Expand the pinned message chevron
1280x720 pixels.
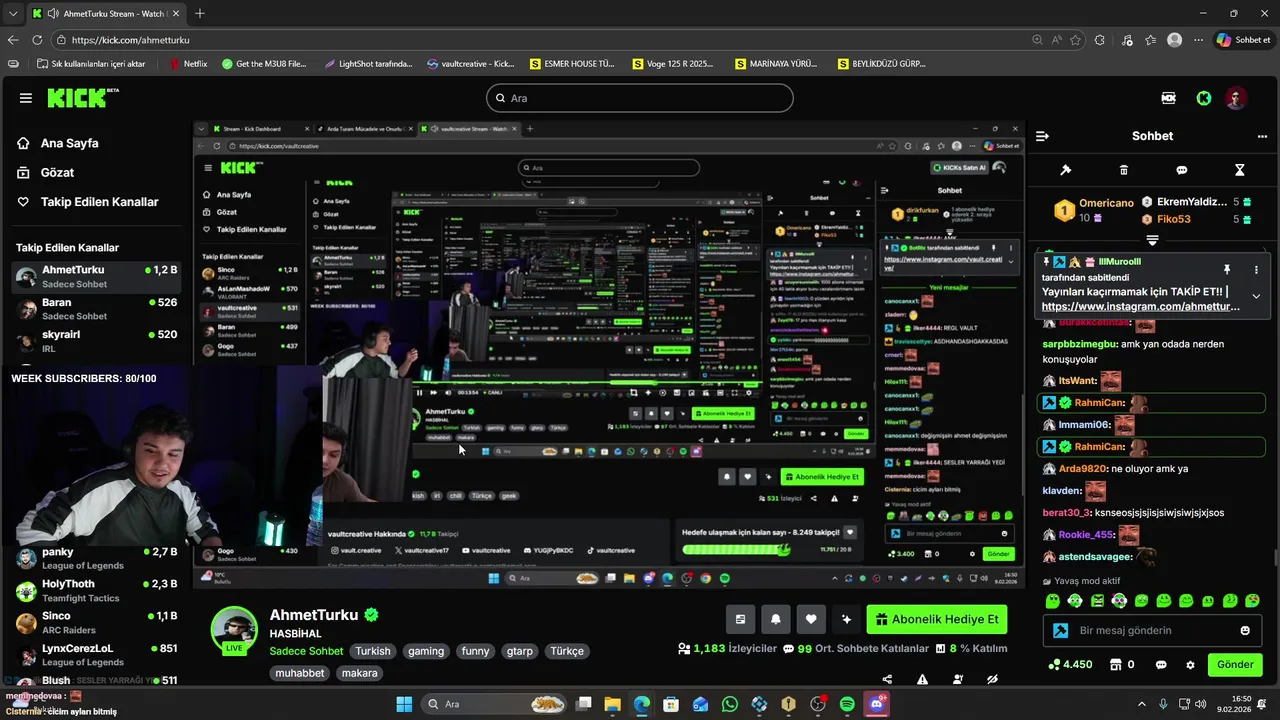(x=1256, y=296)
